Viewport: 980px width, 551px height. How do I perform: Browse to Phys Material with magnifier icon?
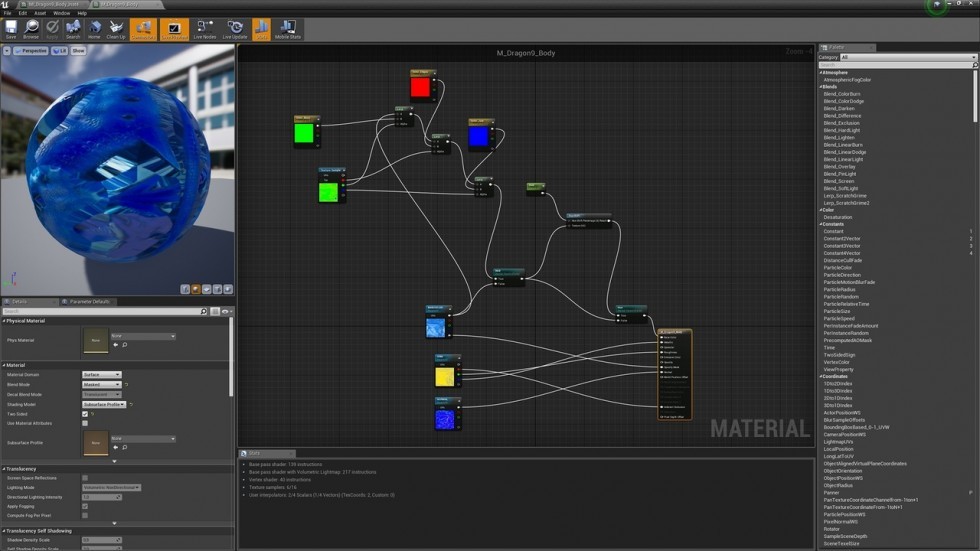(124, 345)
